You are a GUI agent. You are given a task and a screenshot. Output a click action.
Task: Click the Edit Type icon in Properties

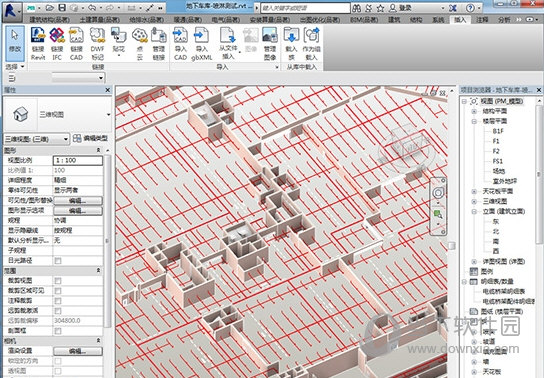coord(77,138)
